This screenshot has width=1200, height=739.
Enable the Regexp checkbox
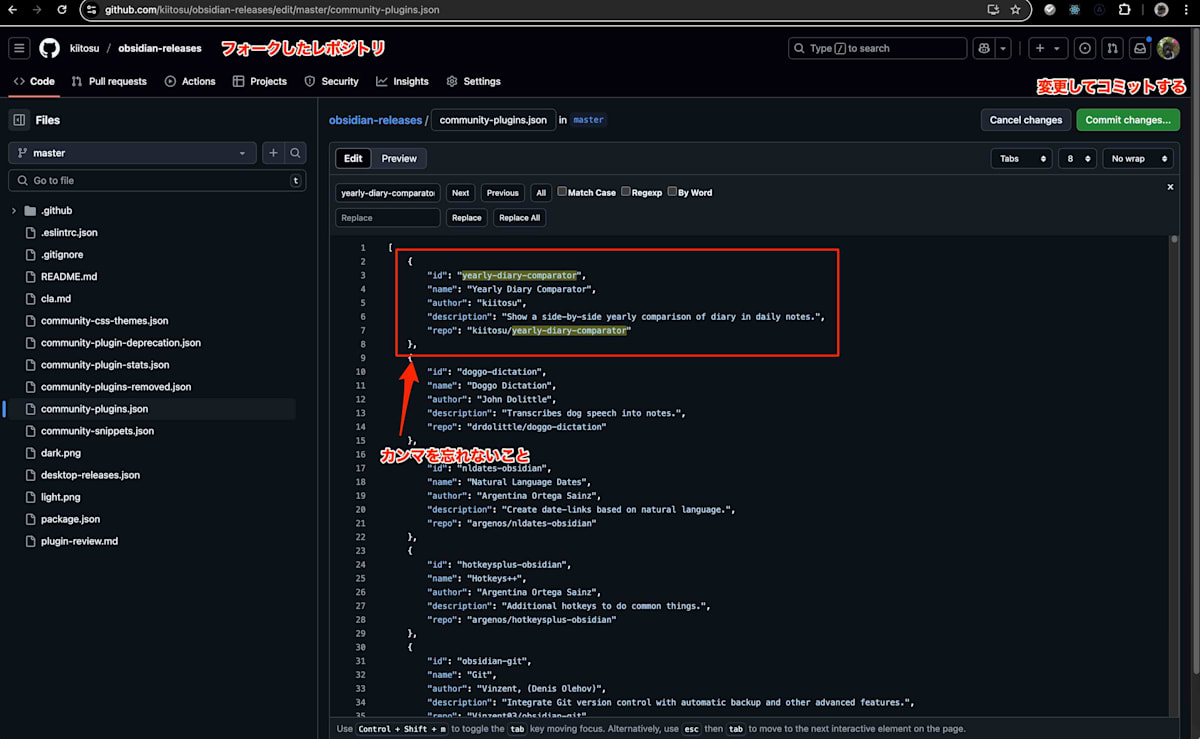click(x=625, y=192)
